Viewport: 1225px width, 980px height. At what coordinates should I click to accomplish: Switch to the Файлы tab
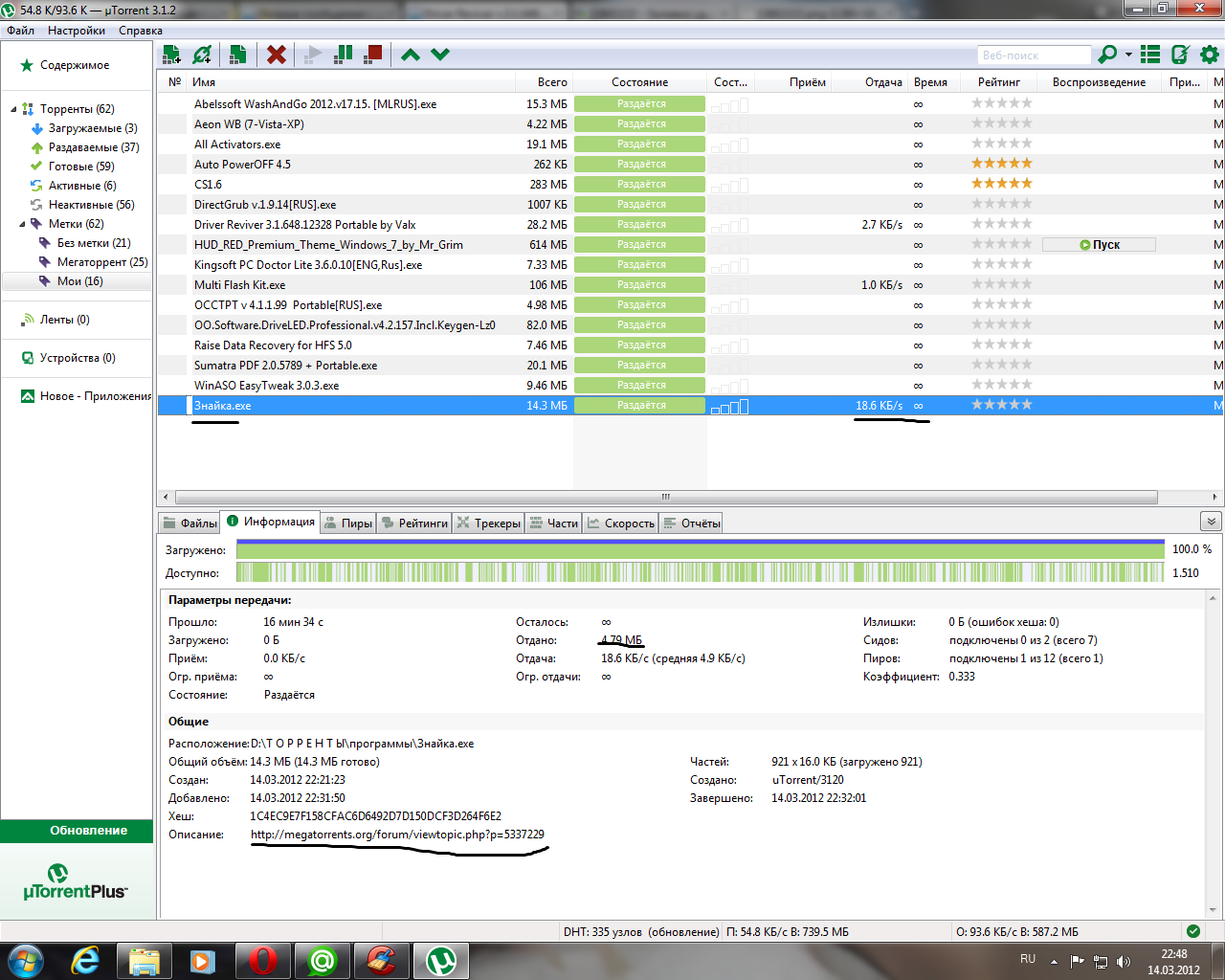click(x=189, y=523)
